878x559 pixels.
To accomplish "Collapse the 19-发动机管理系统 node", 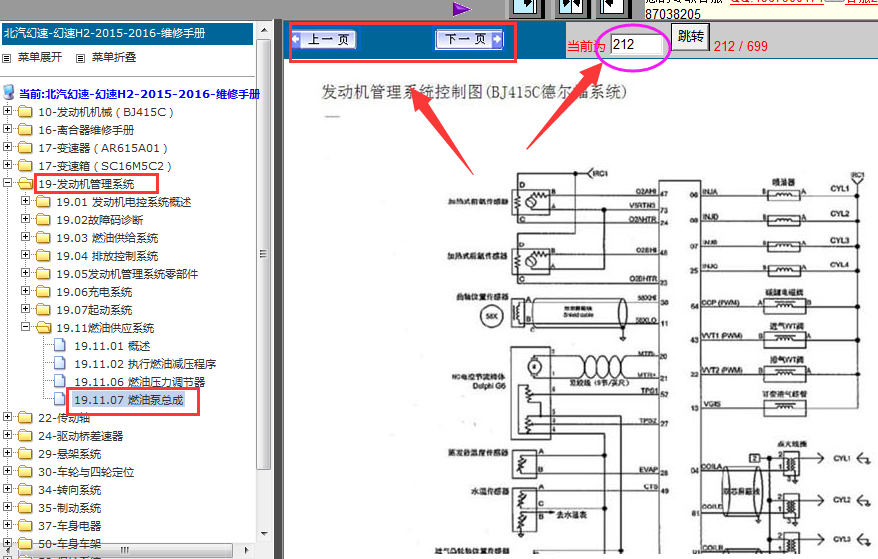I will 7,183.
